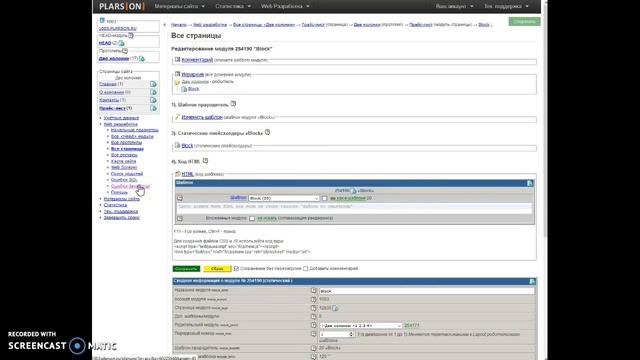This screenshot has width=640, height=360.
Task: Open the Тех. поддержка top menu
Action: pyautogui.click(x=506, y=6)
